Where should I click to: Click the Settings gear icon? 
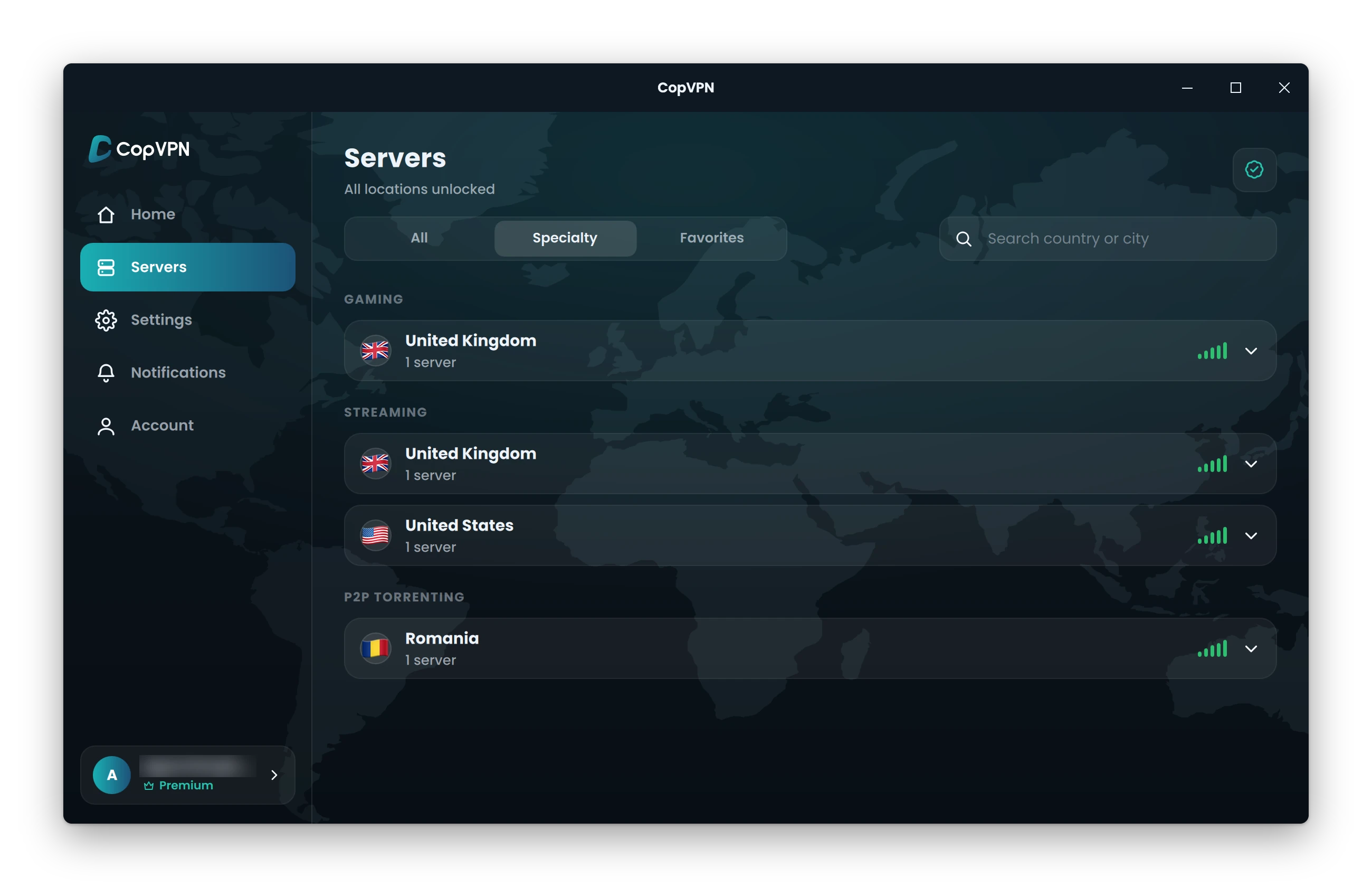(x=106, y=320)
